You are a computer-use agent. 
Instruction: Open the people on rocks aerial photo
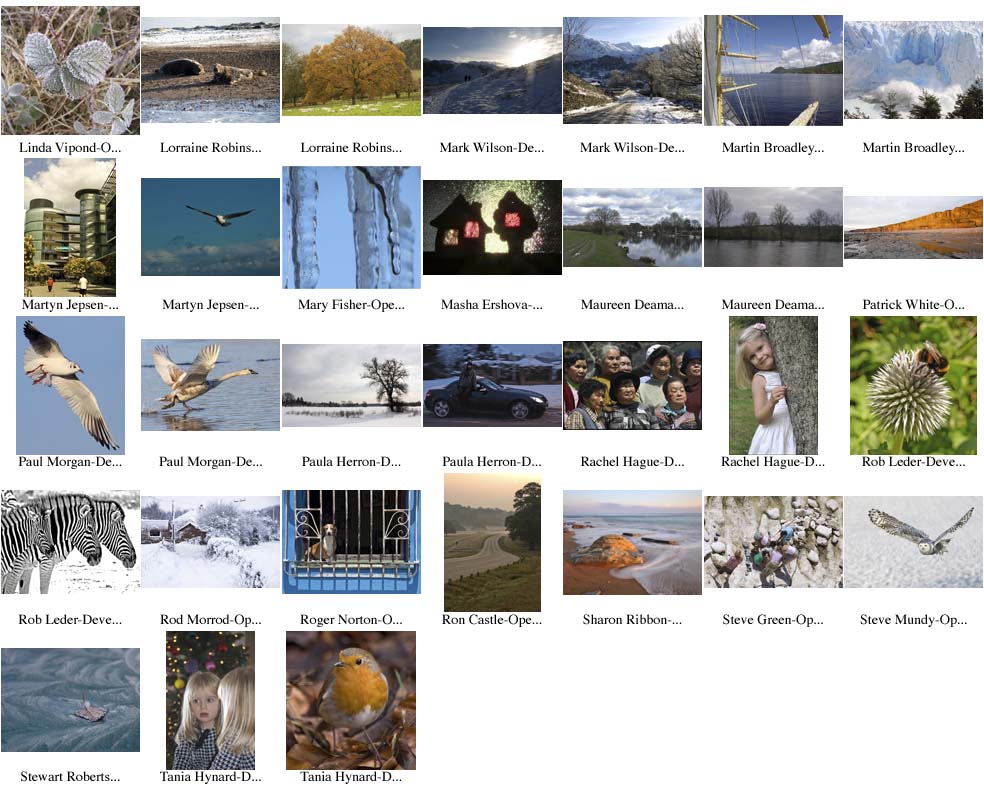coord(773,542)
